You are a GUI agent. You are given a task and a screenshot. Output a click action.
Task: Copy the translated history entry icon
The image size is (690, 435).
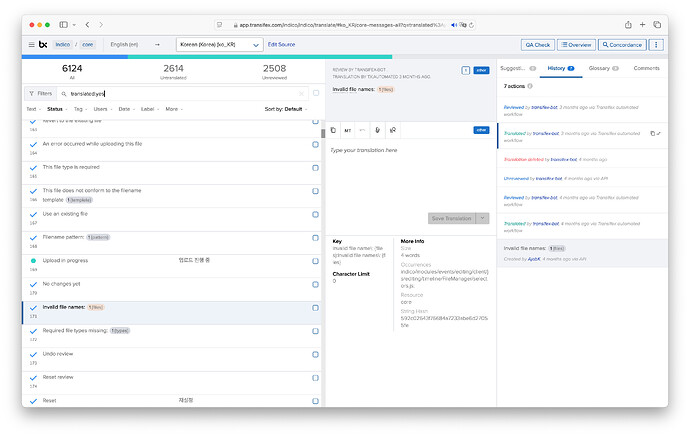[653, 133]
